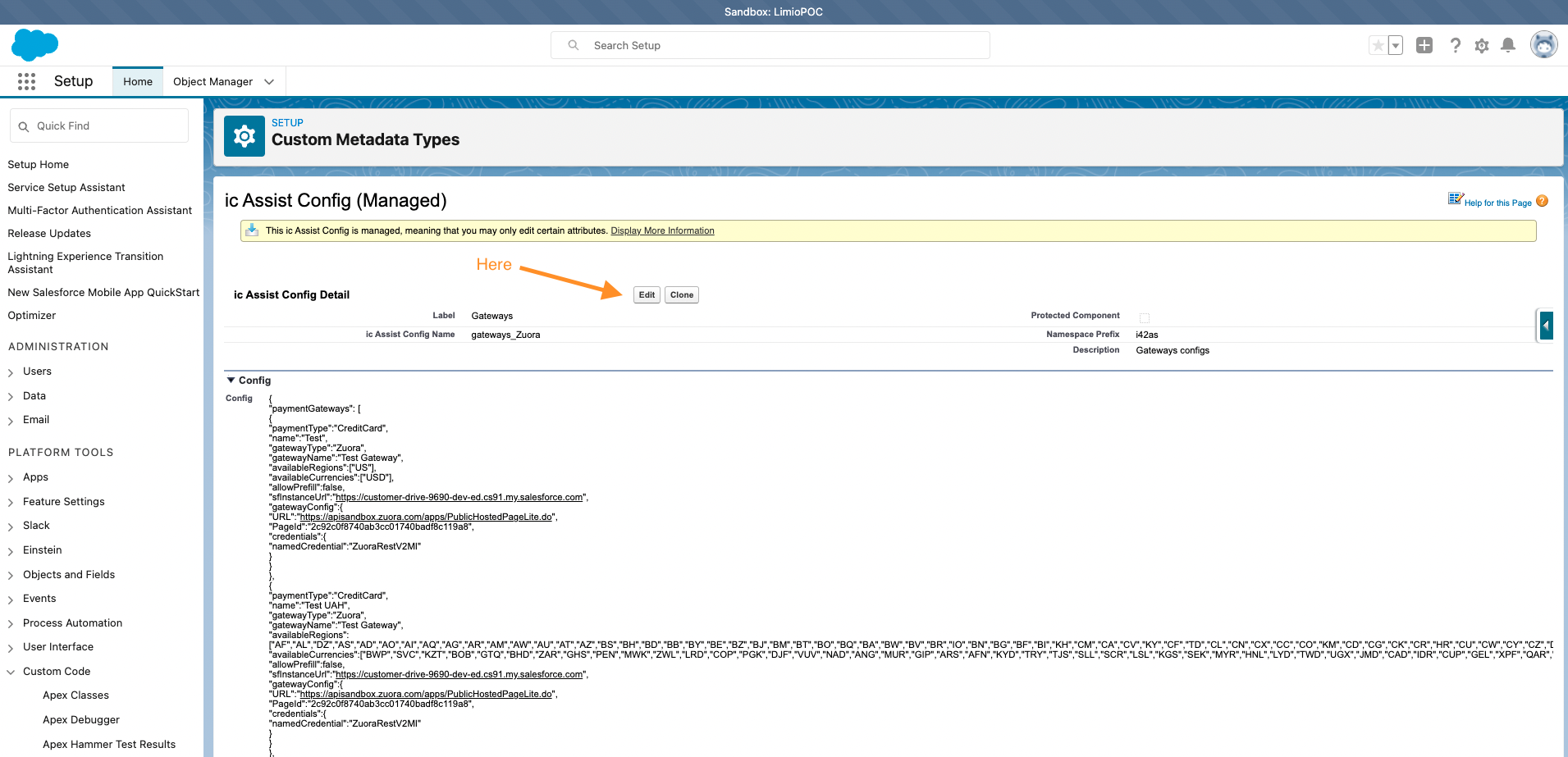Open Apex Classes

(x=75, y=695)
